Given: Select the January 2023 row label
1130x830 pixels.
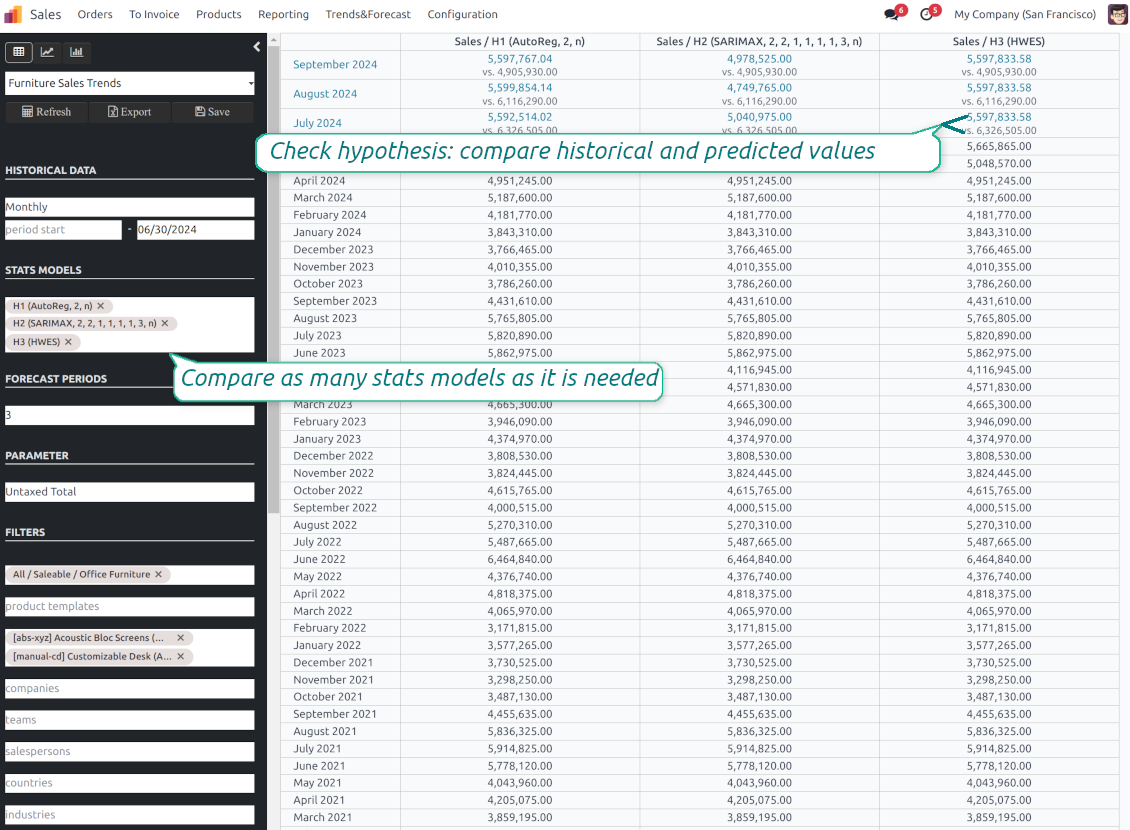Looking at the screenshot, I should (x=327, y=439).
